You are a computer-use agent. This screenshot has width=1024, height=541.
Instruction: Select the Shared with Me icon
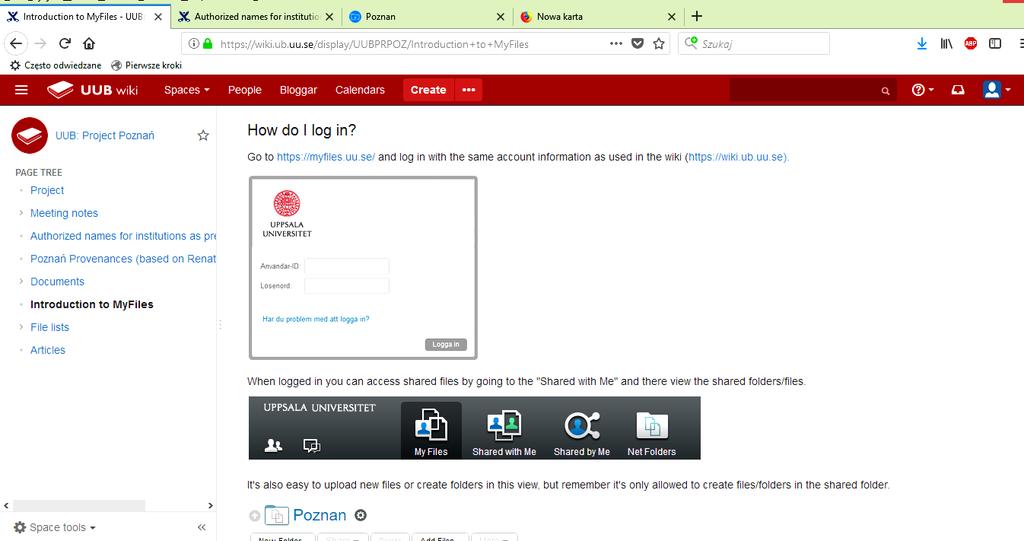(504, 431)
